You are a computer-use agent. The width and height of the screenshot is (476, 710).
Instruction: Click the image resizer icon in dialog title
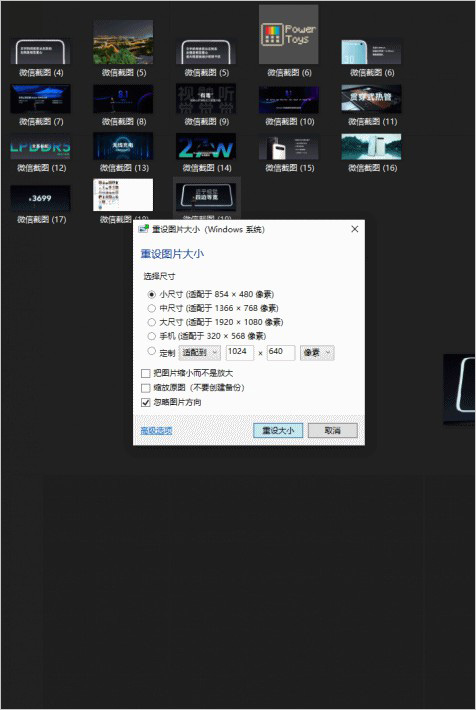pyautogui.click(x=144, y=229)
